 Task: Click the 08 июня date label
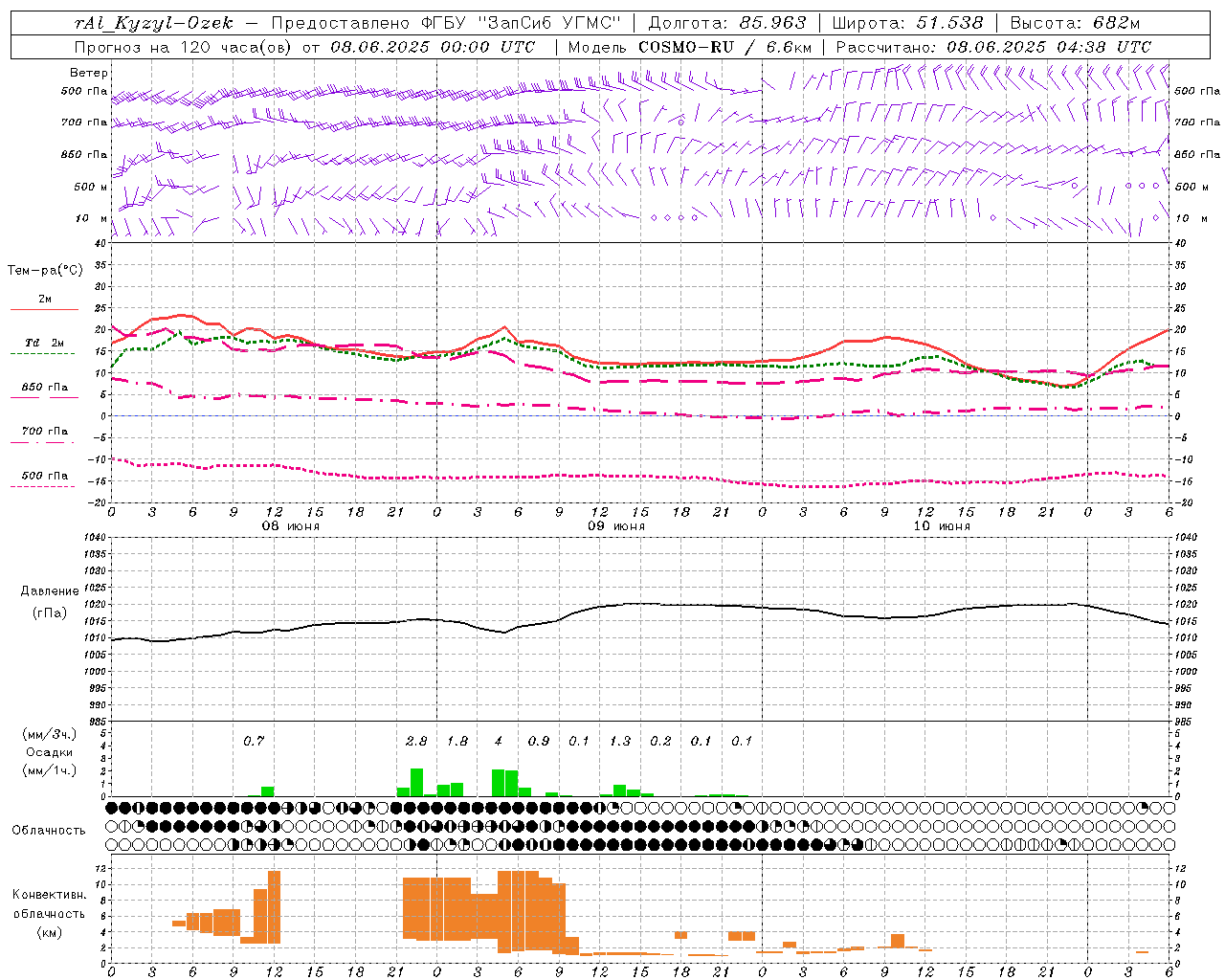click(x=291, y=526)
